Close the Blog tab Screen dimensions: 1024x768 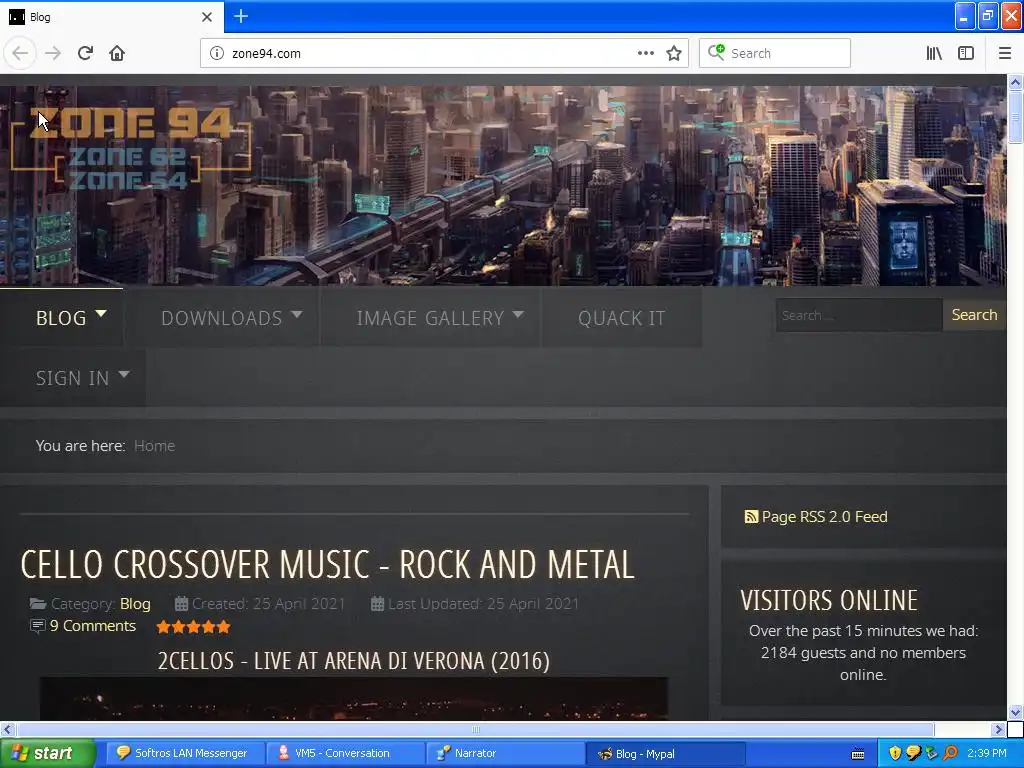pos(207,17)
